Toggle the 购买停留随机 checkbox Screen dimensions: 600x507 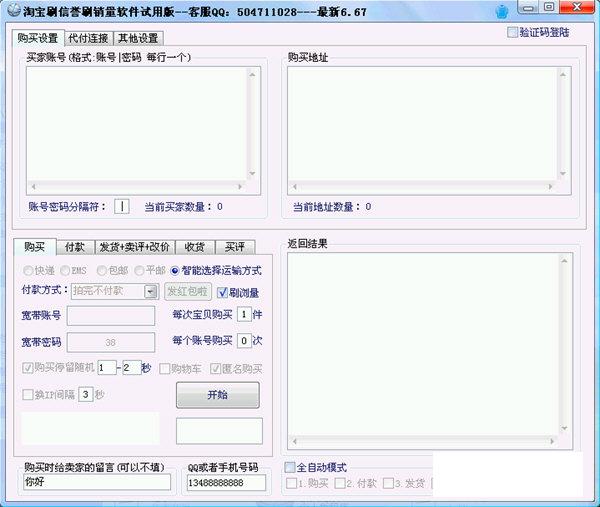tap(28, 368)
